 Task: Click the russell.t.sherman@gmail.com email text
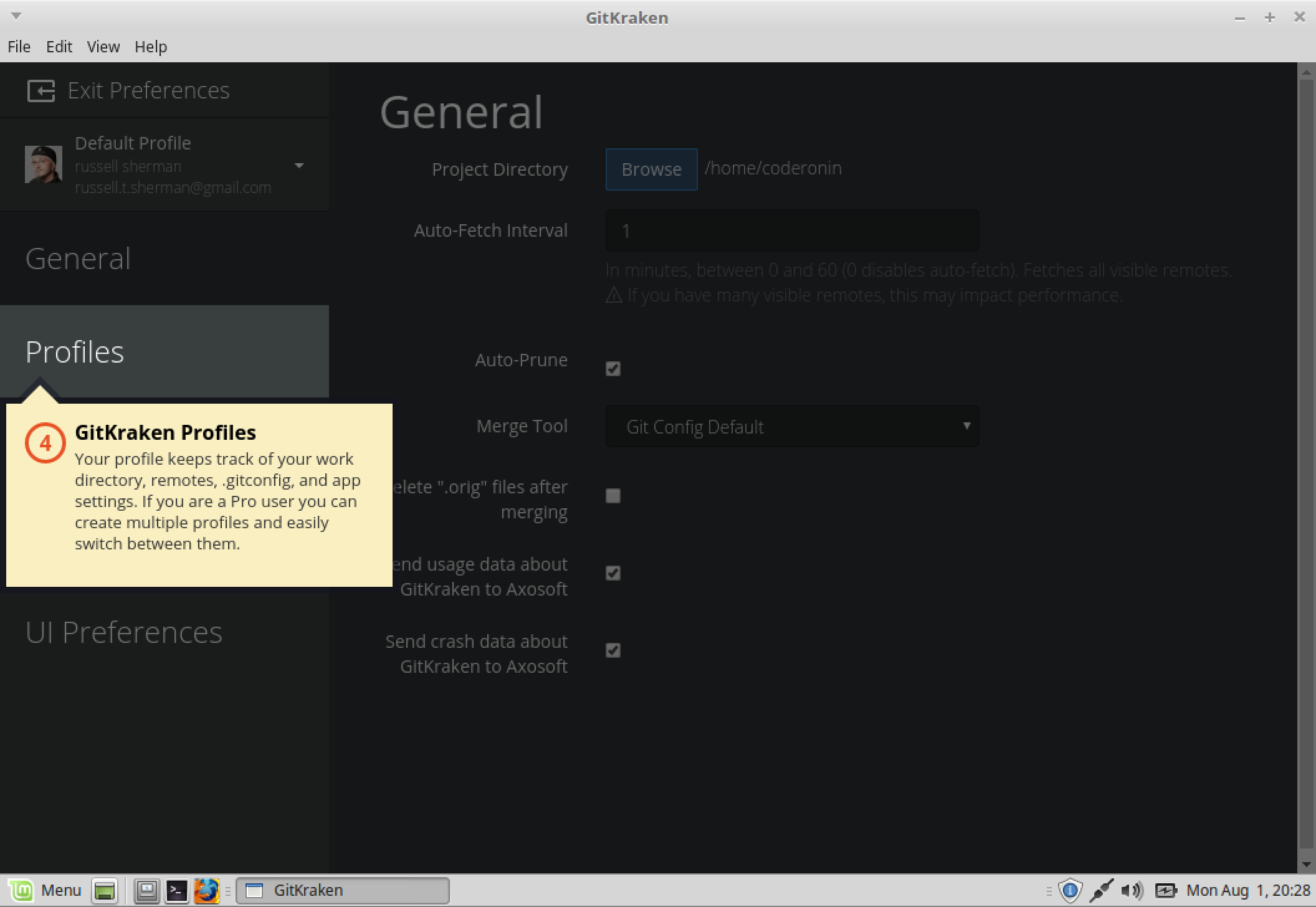click(x=173, y=188)
